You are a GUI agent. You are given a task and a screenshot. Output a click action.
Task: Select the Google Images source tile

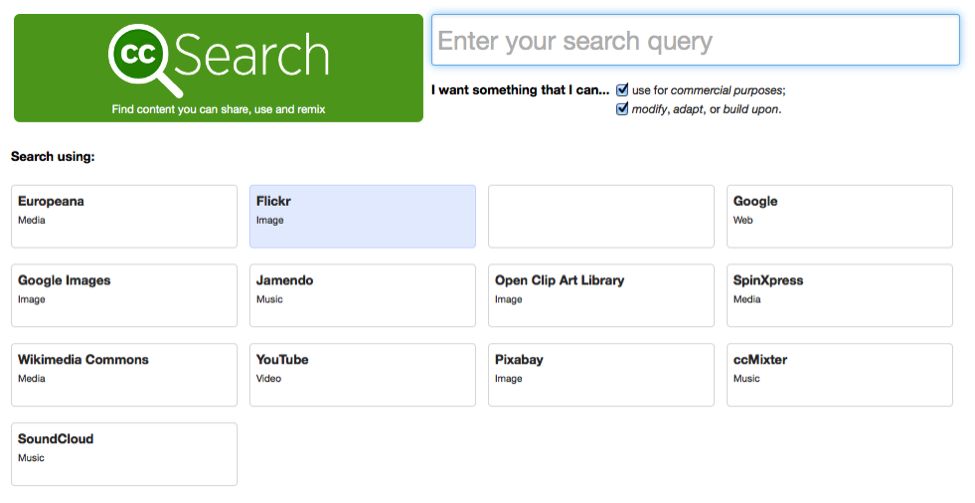[x=124, y=295]
